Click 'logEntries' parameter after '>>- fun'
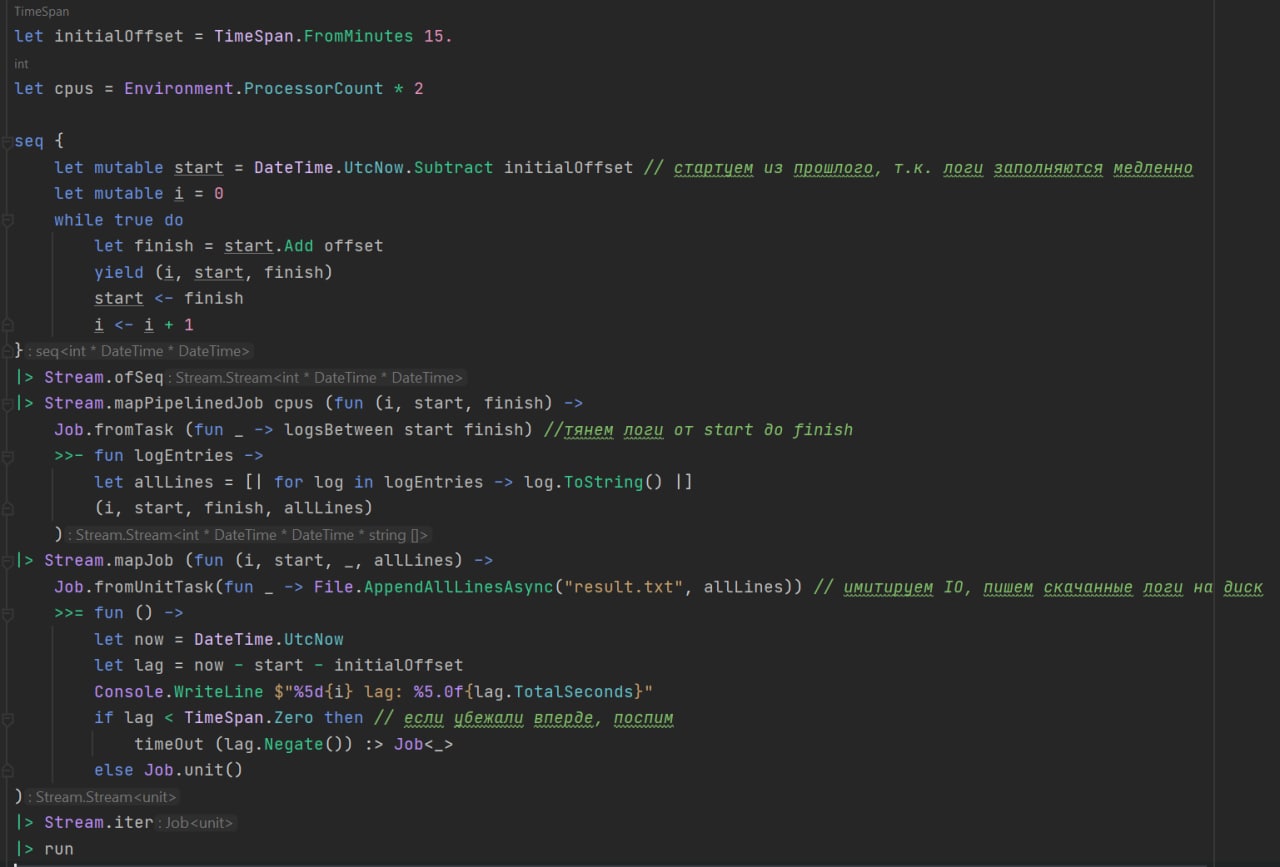The height and width of the screenshot is (867, 1280). [x=184, y=456]
